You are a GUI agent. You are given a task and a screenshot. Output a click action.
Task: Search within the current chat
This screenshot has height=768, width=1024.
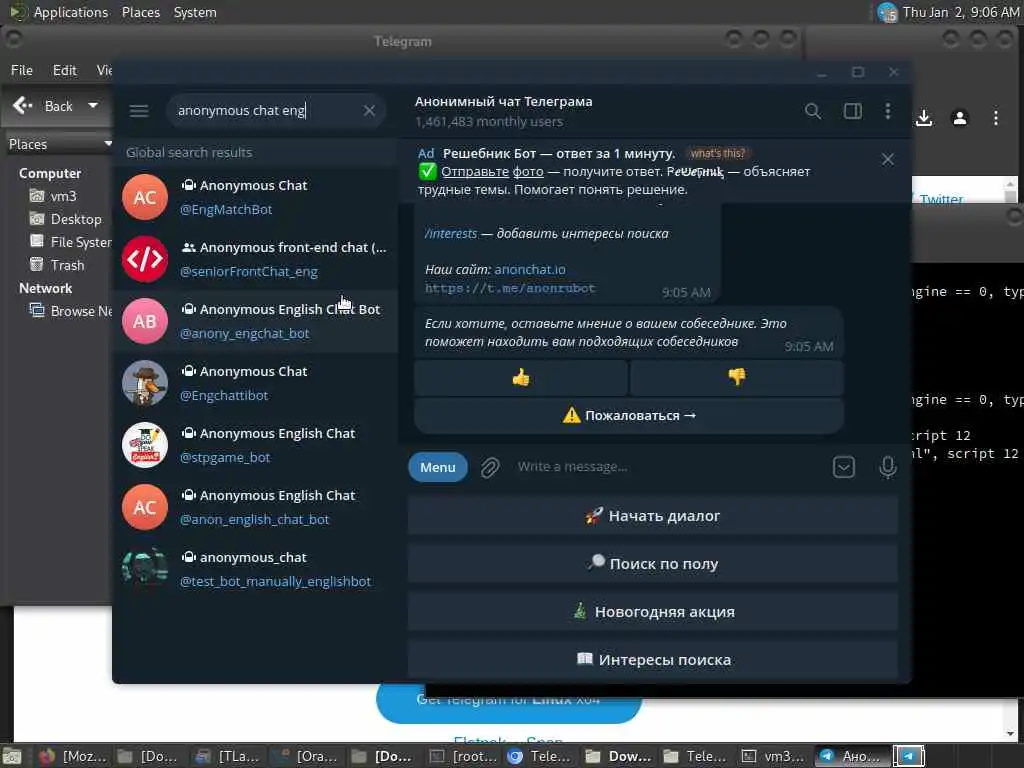click(x=812, y=111)
